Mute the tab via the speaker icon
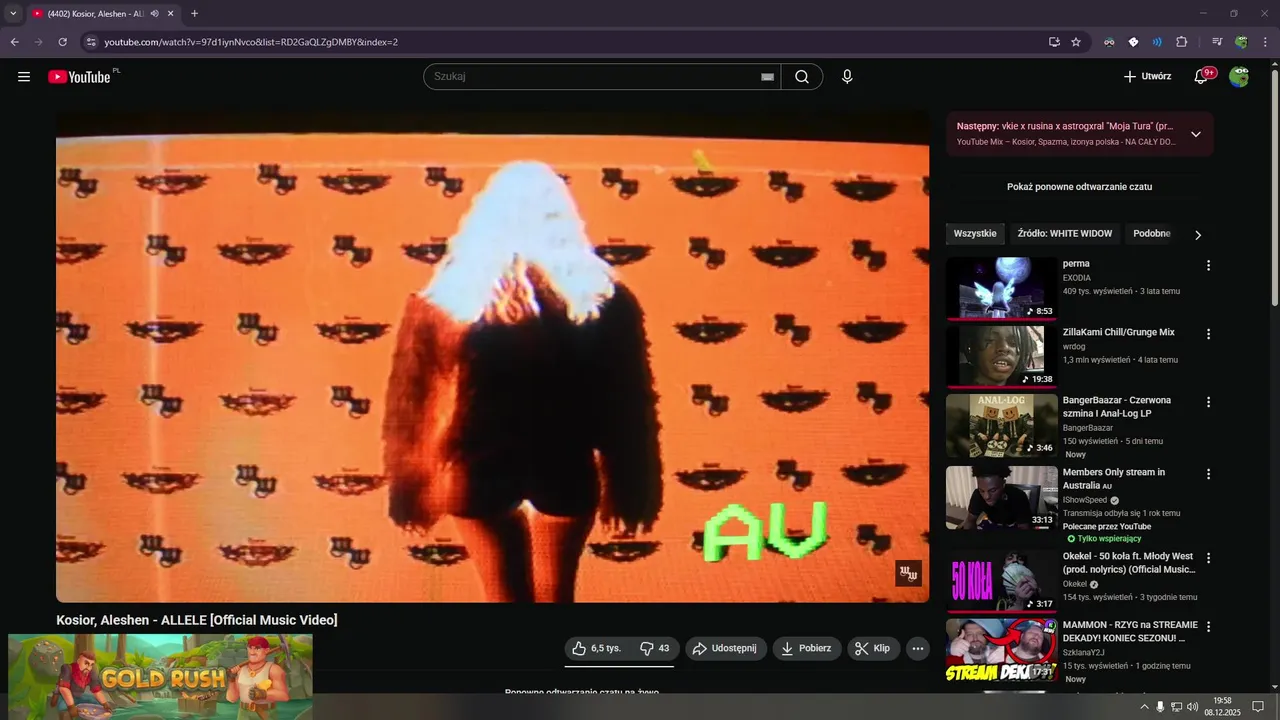 coord(154,14)
